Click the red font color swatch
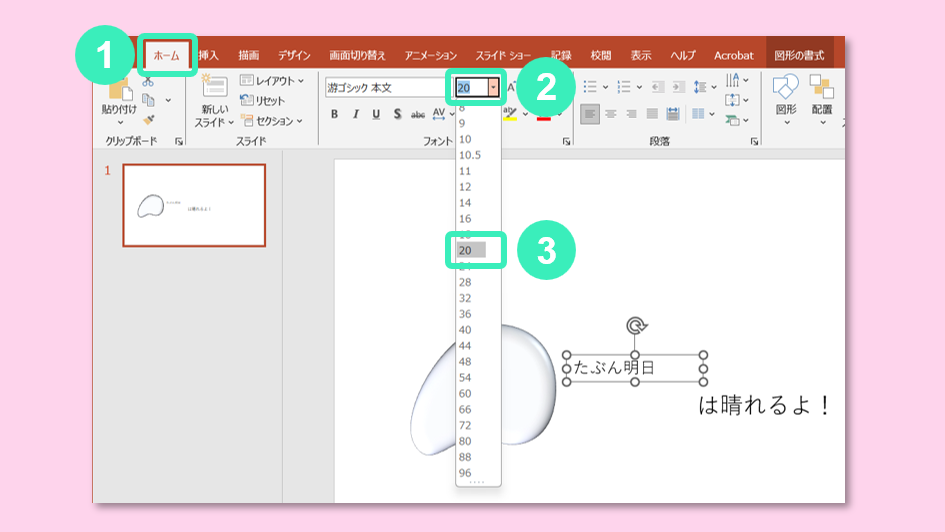Image resolution: width=945 pixels, height=532 pixels. [544, 115]
